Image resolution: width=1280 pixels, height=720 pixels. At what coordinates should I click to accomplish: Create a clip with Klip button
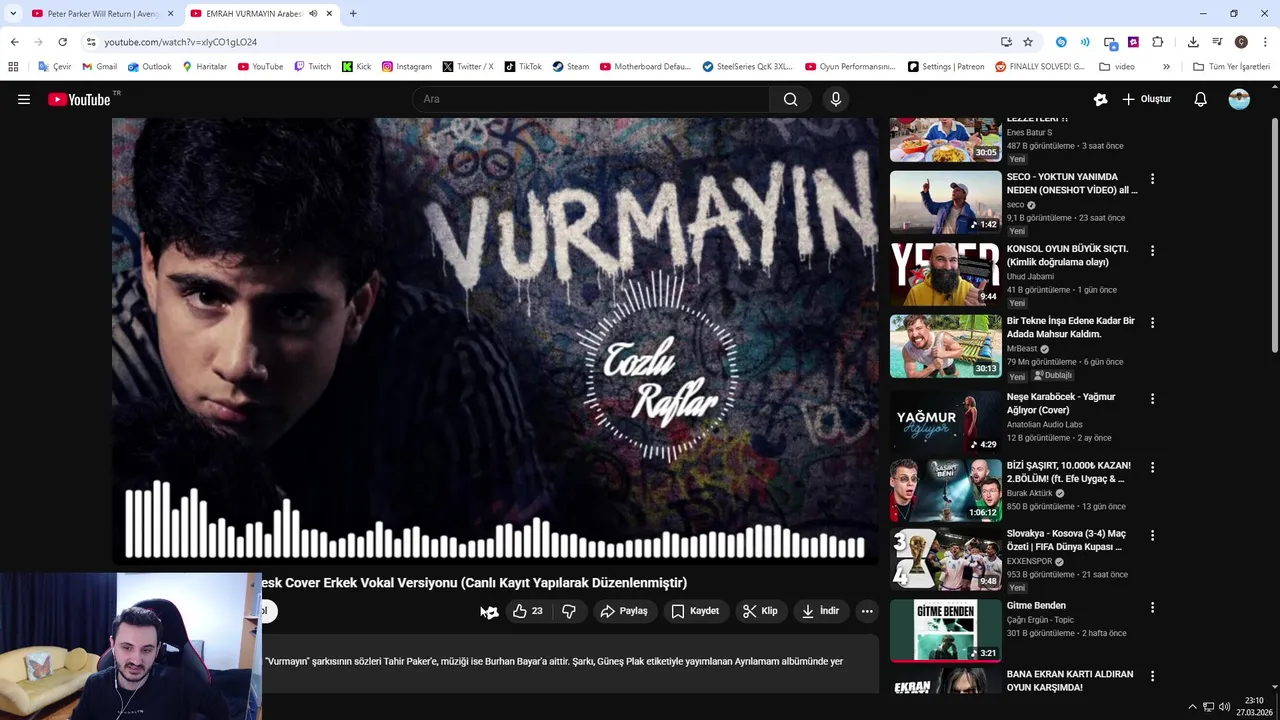point(760,611)
